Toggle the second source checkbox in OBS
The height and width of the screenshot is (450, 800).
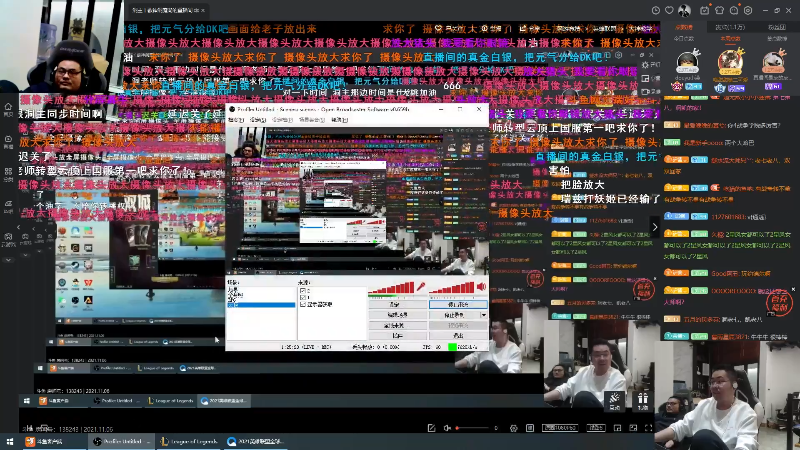(x=303, y=297)
